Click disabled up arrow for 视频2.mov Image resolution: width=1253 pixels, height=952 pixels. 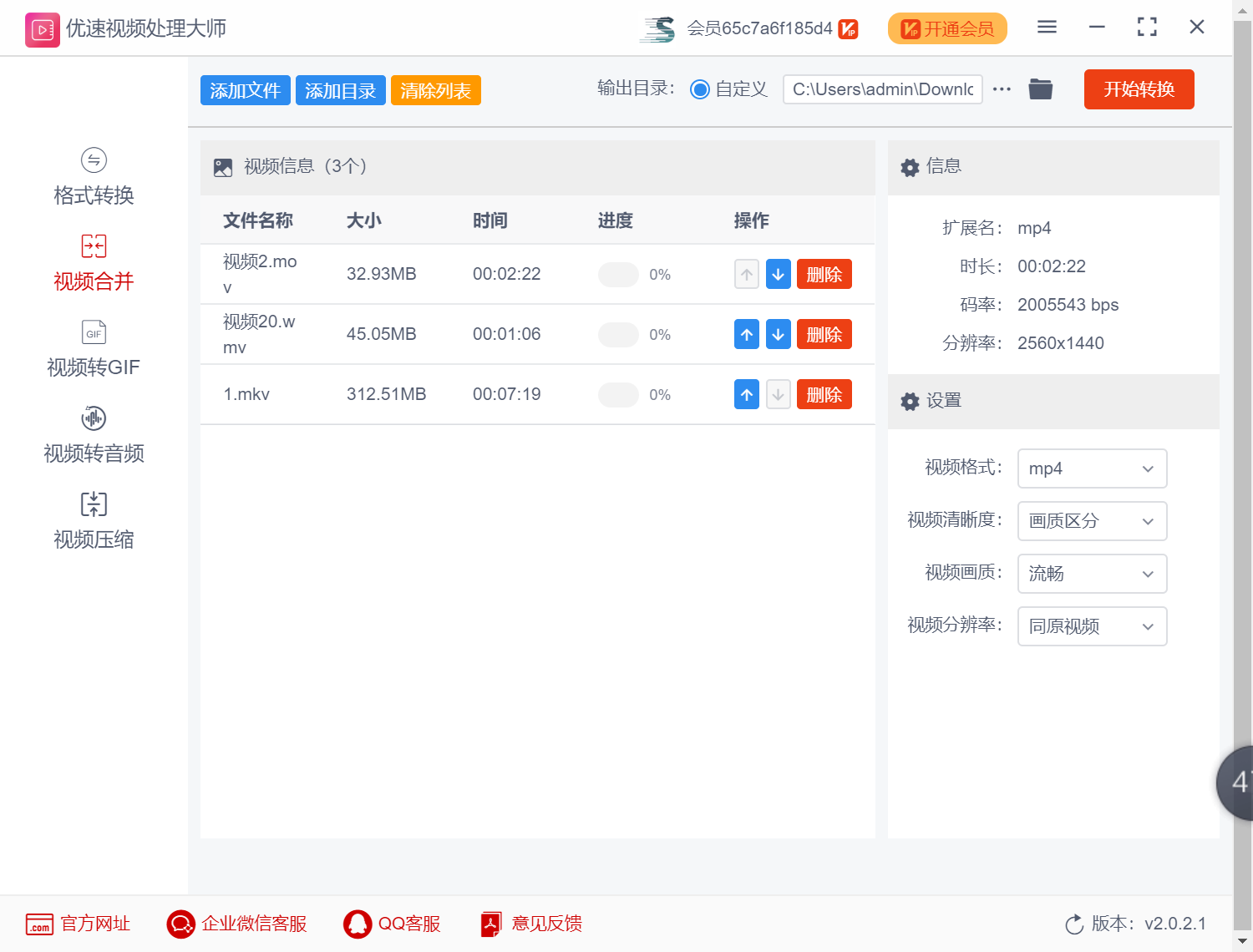coord(747,274)
